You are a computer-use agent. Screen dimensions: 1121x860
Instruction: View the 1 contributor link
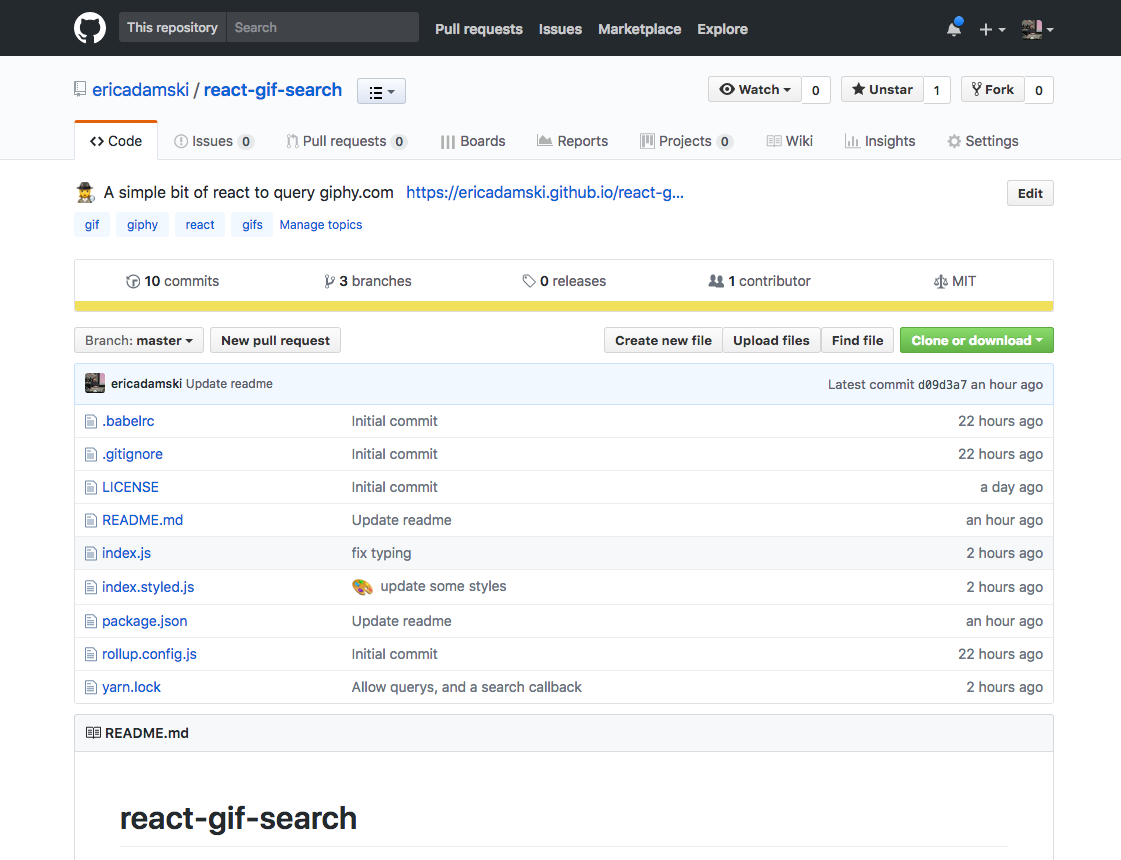(759, 281)
